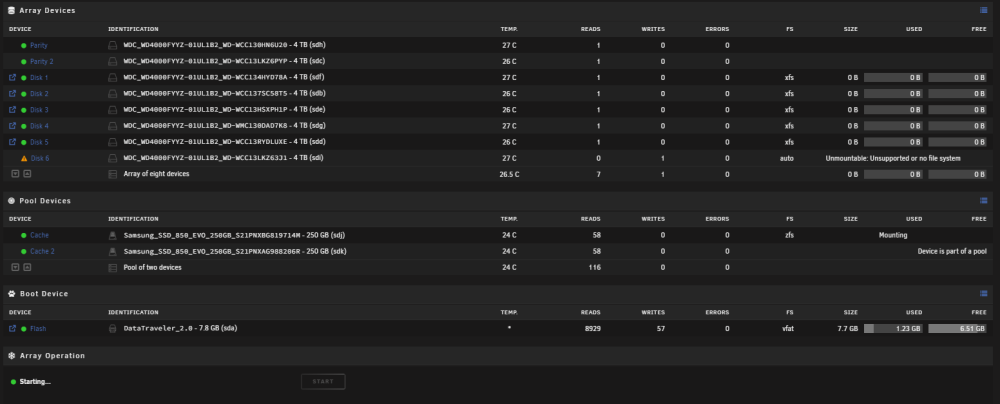Click the USB drive icon beside DataTraveler_2.0
Screen dimensions: 1000x404
click(113, 329)
